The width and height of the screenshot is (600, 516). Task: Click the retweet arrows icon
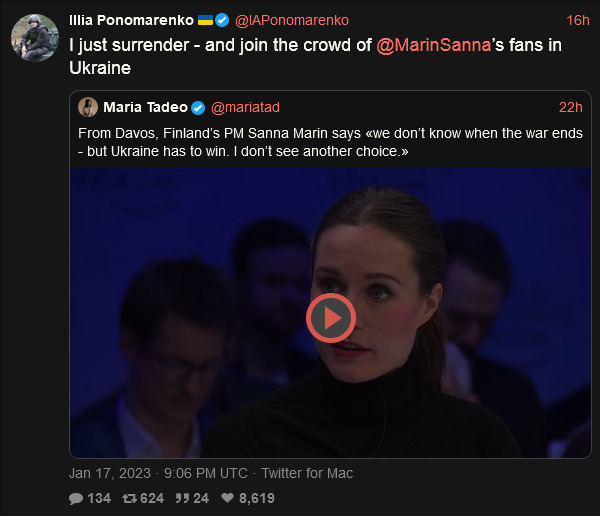[x=129, y=498]
